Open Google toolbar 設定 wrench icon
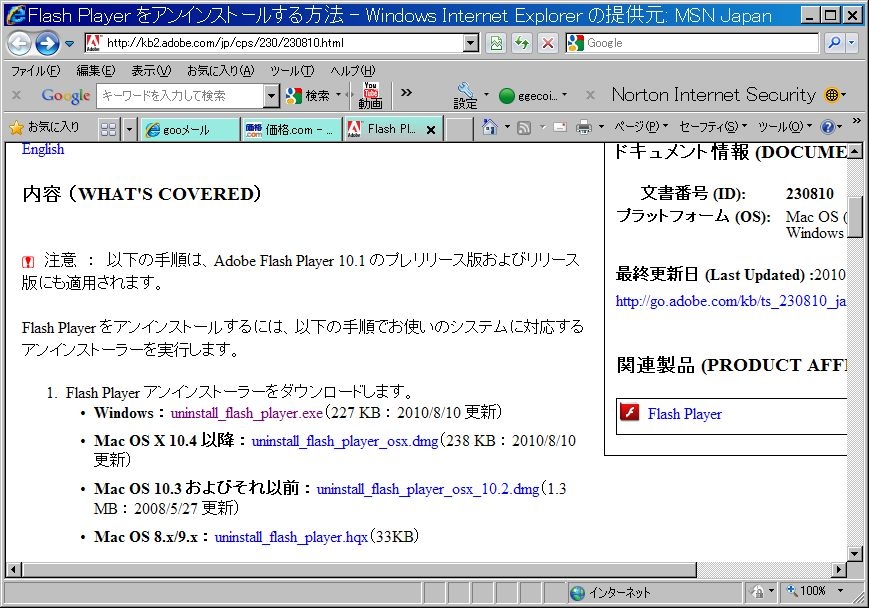Screen dimensions: 869x608 [466, 95]
